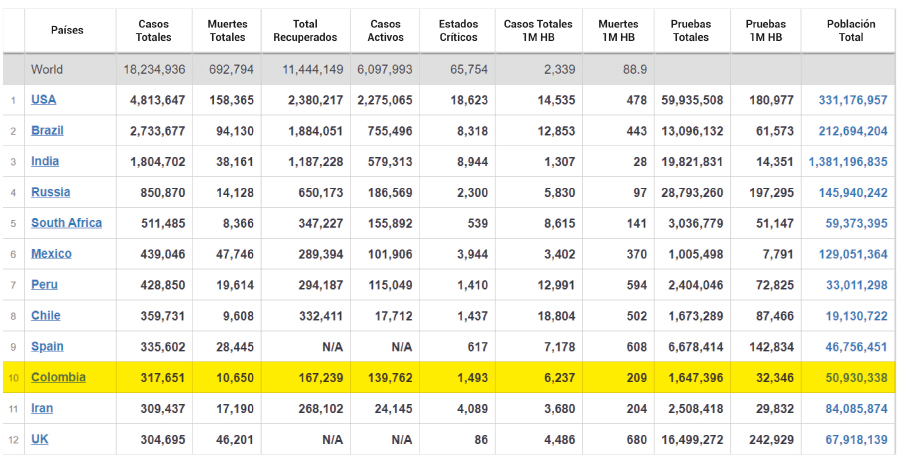Open the Brazil country link

[47, 131]
